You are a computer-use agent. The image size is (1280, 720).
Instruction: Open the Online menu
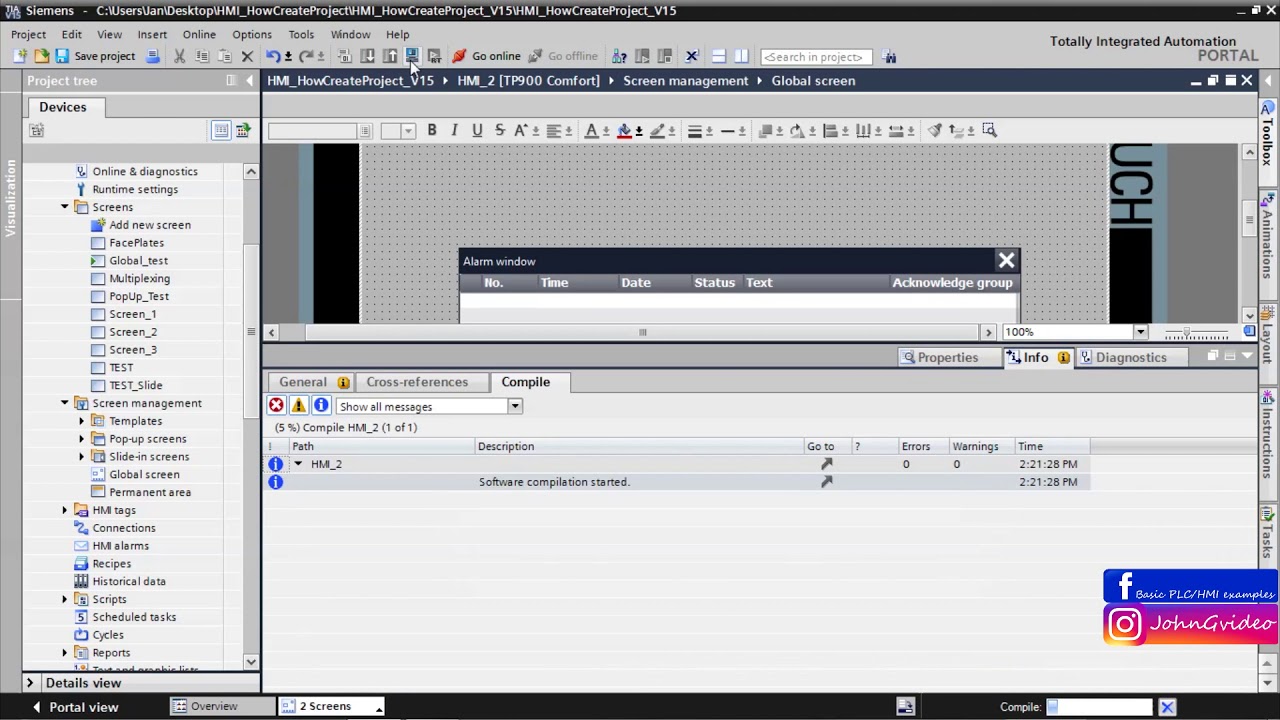point(199,34)
